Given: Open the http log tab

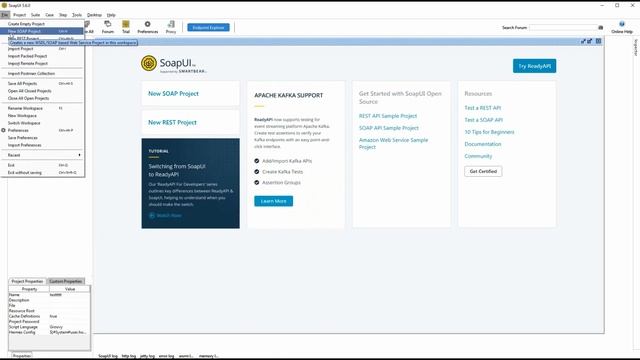Looking at the screenshot, I should 129,356.
